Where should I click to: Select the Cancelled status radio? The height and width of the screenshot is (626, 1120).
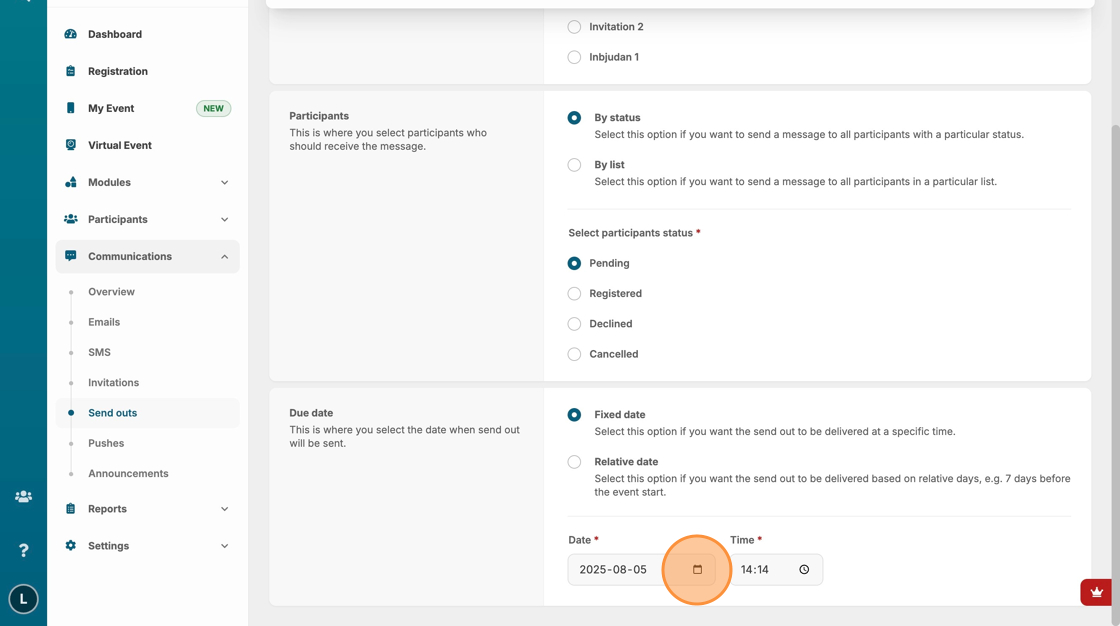tap(574, 354)
